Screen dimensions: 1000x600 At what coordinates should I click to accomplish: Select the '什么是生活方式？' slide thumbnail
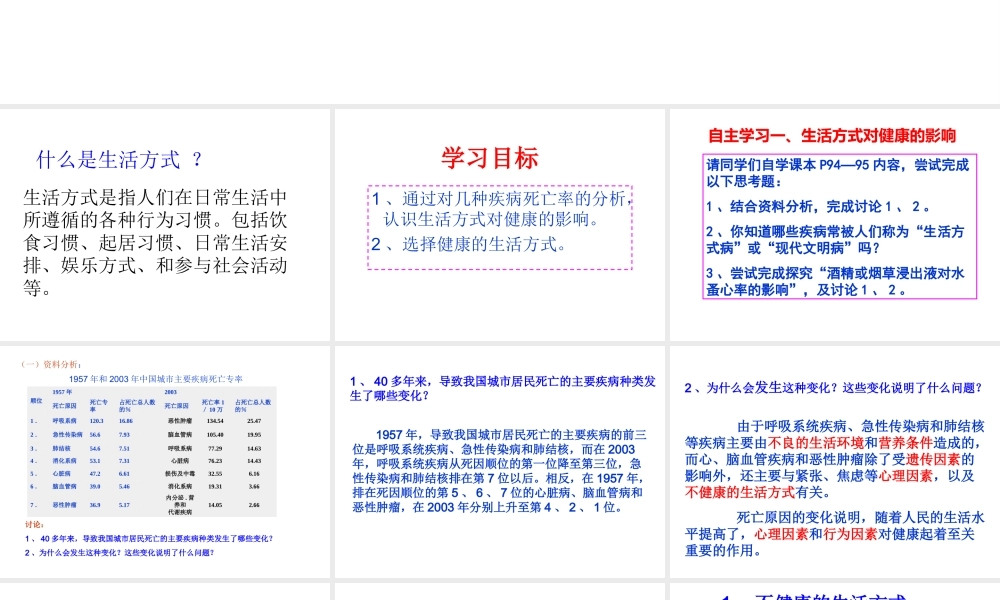(165, 224)
